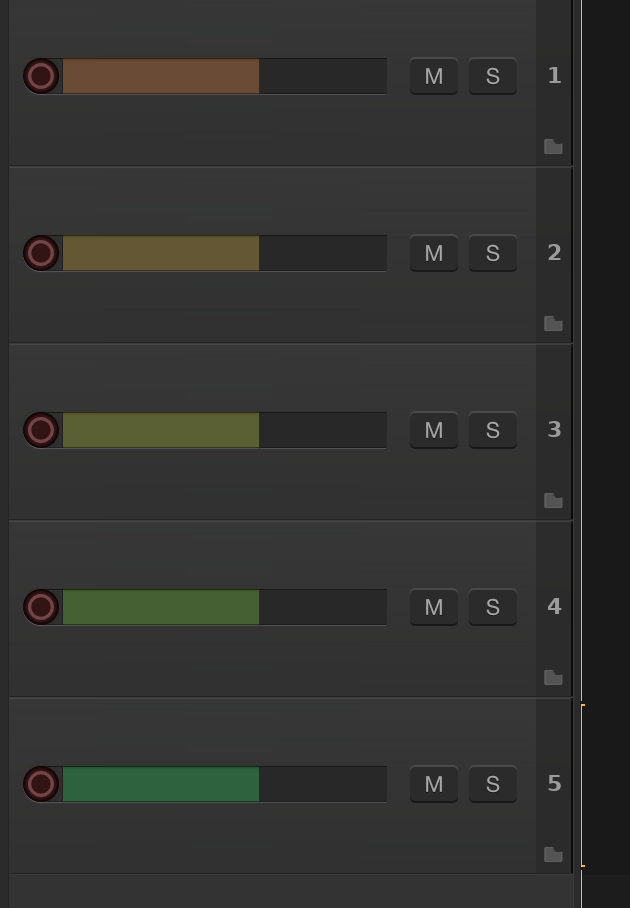
Task: Solo track 1
Action: pyautogui.click(x=492, y=75)
